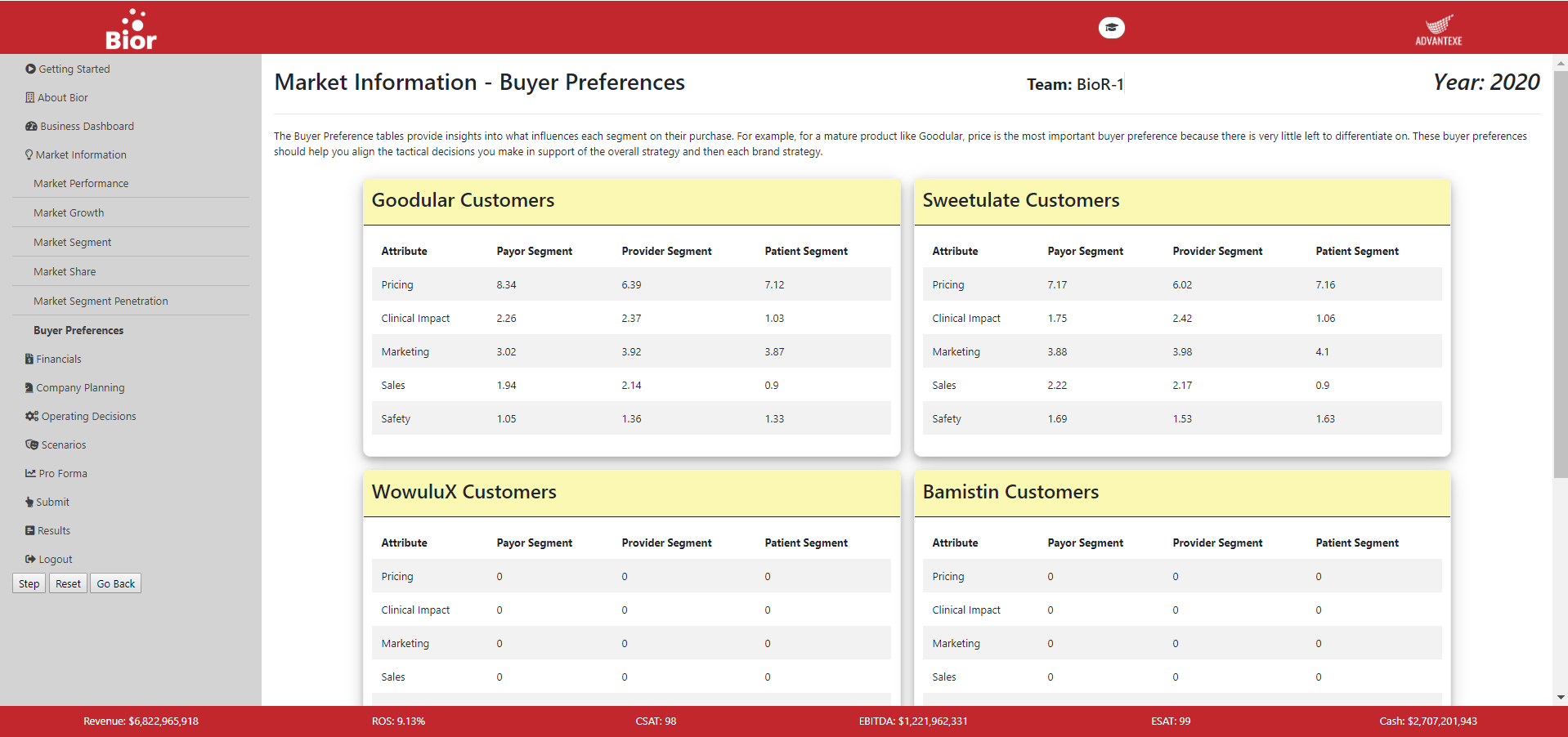Image resolution: width=1568 pixels, height=737 pixels.
Task: Click the scrollbar down arrow
Action: 1561,698
